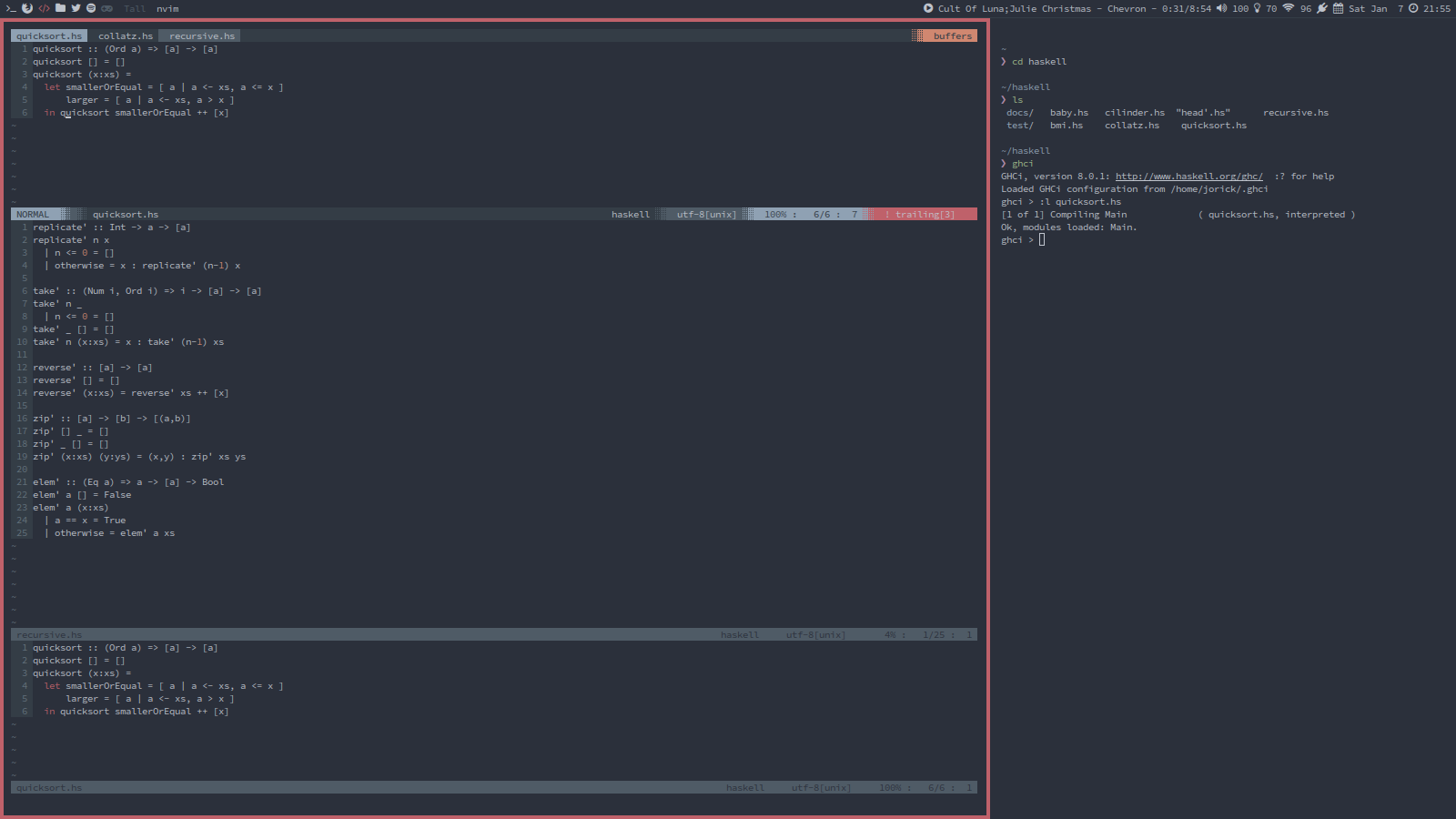Image resolution: width=1456 pixels, height=819 pixels.
Task: Click the brightness bulb icon
Action: click(x=1257, y=8)
